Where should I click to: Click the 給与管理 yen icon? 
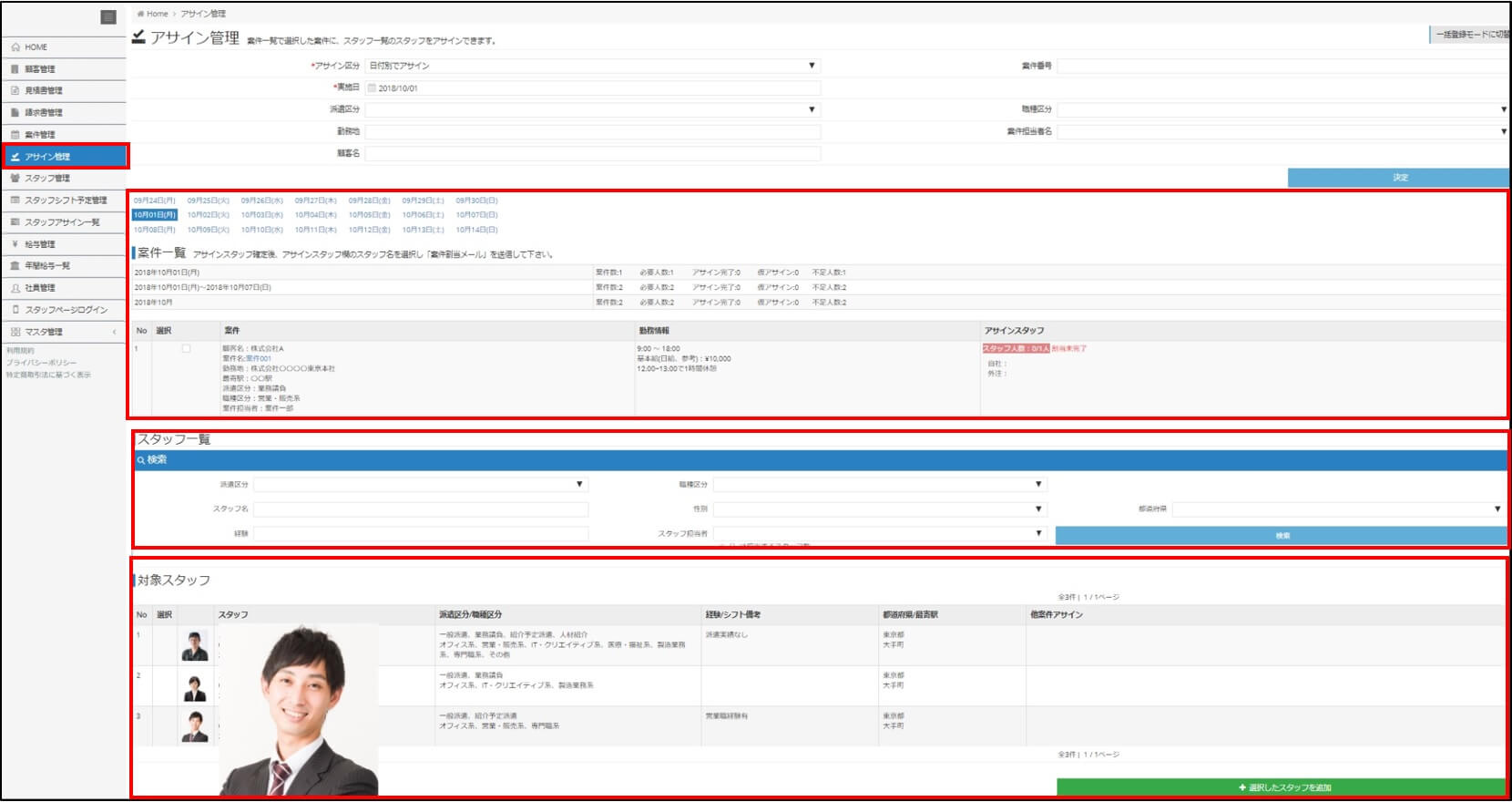point(15,244)
